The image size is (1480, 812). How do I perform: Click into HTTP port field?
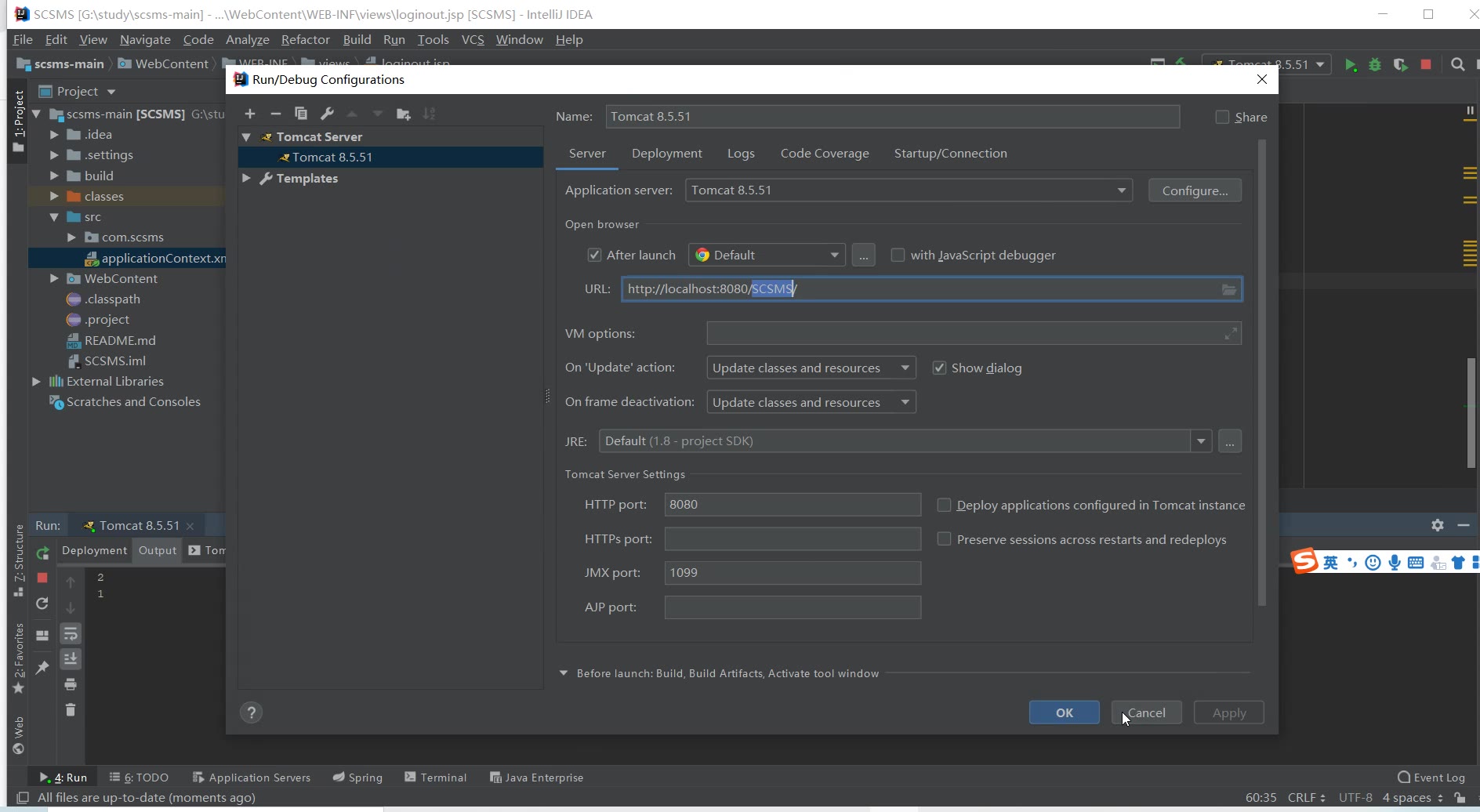point(793,505)
